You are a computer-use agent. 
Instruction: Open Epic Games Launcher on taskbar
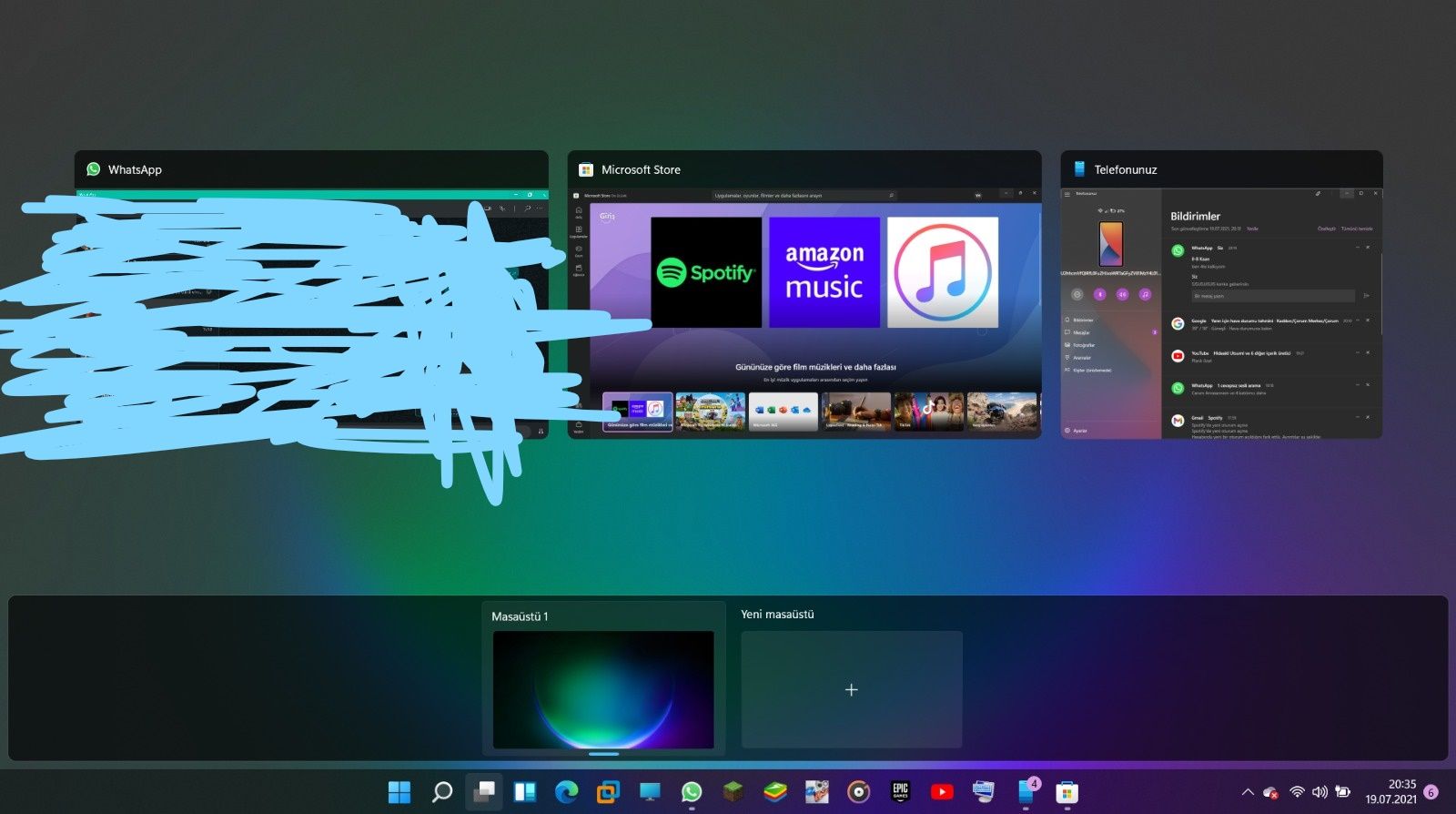click(x=900, y=792)
